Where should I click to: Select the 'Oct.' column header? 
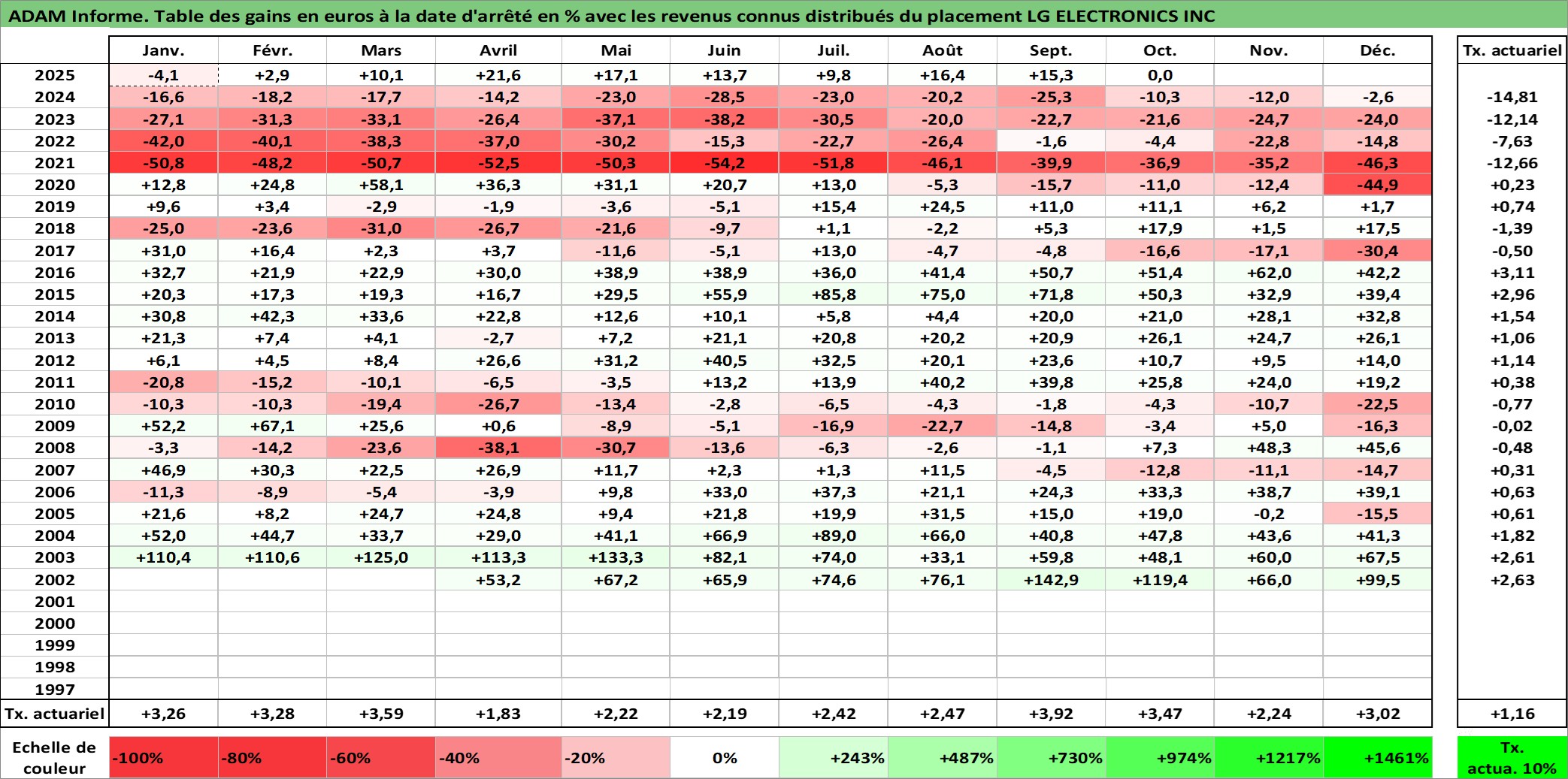pos(1160,50)
